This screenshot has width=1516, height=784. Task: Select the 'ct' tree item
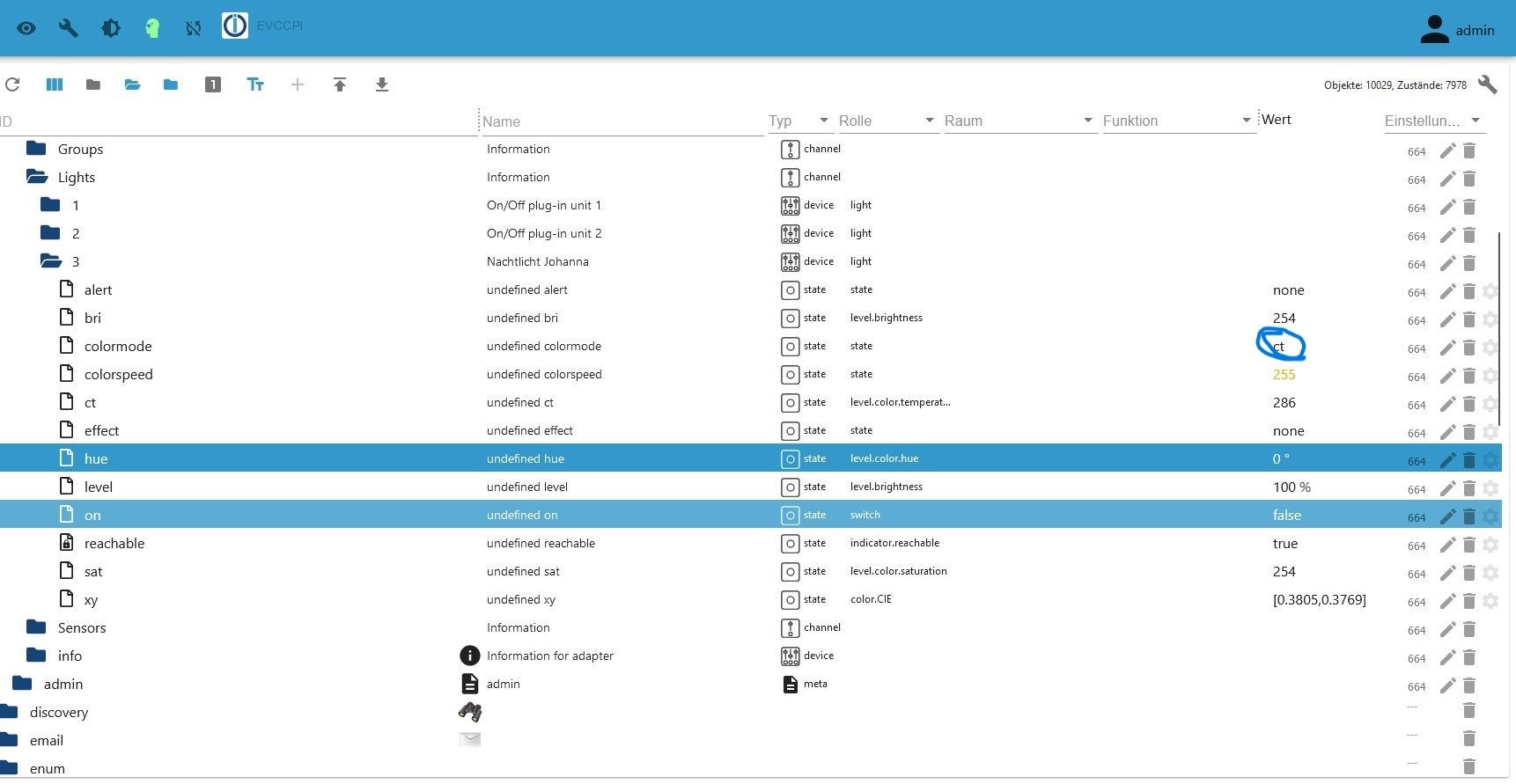[x=90, y=402]
